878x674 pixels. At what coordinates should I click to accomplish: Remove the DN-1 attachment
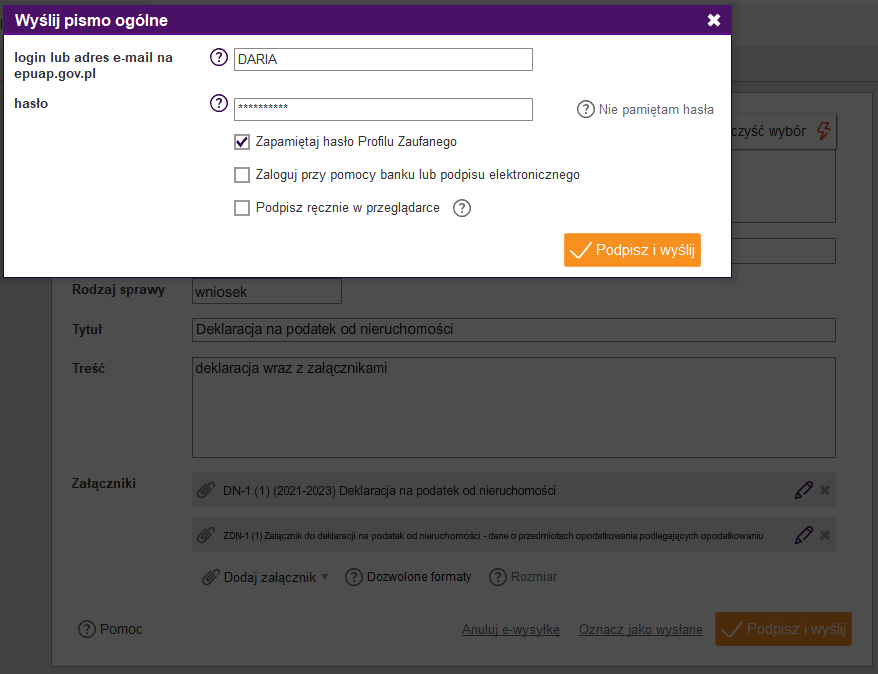825,490
